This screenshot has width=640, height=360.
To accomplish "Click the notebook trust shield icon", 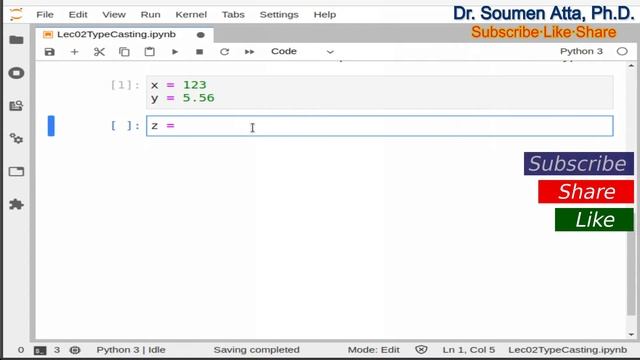I will 421,349.
